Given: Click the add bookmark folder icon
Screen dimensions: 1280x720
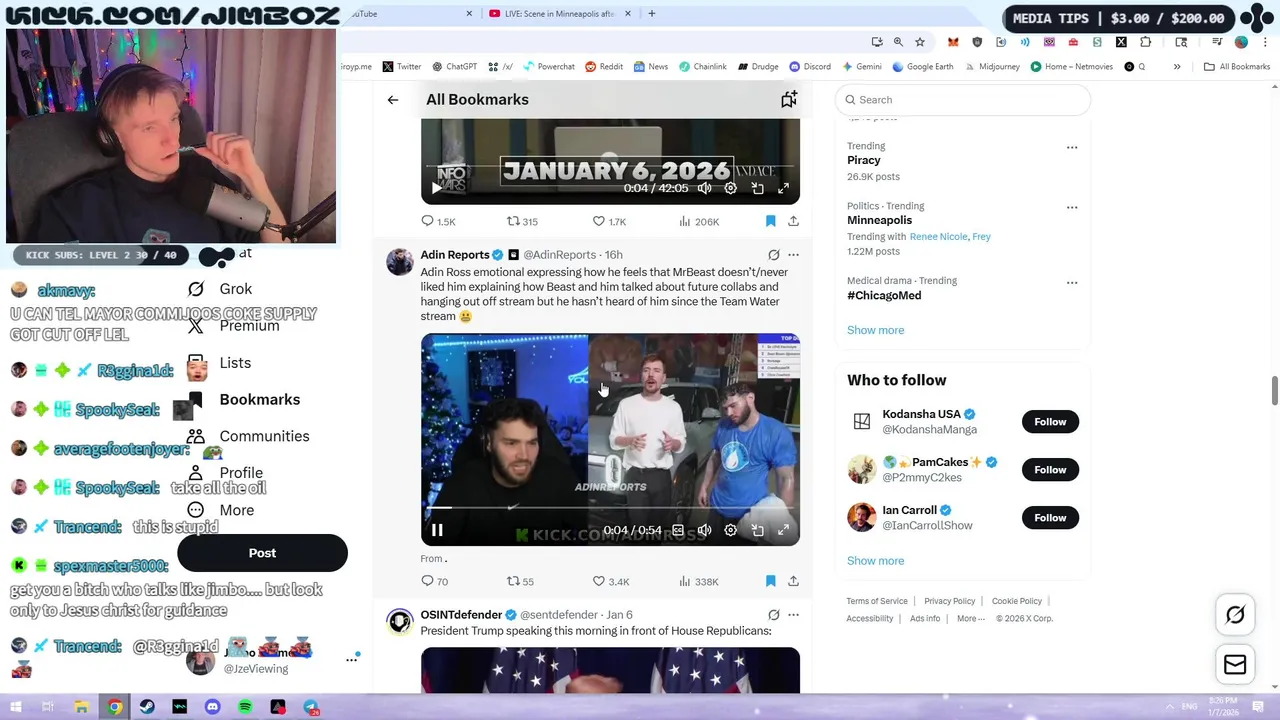Looking at the screenshot, I should pyautogui.click(x=789, y=99).
